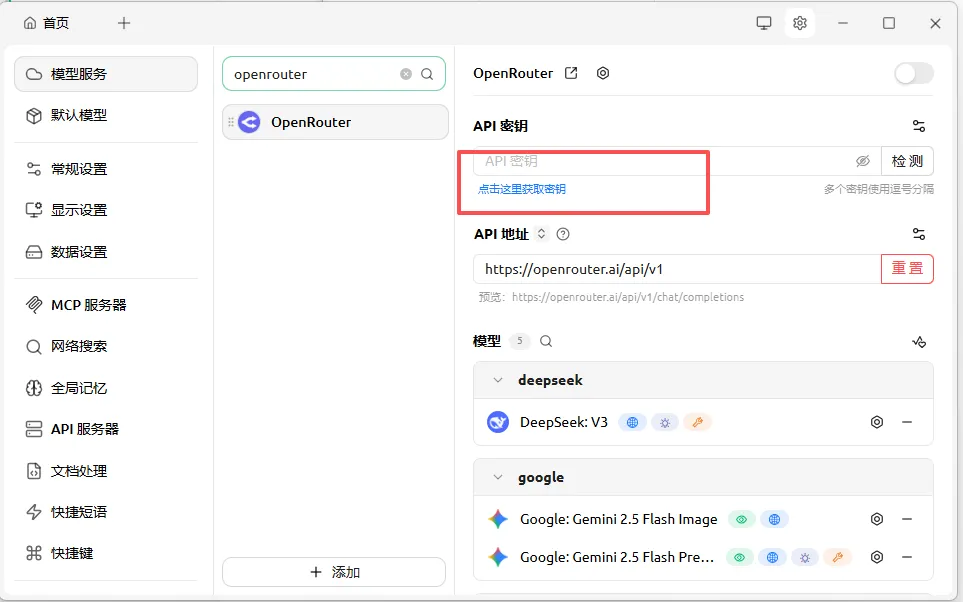This screenshot has width=963, height=602.
Task: Click 重置 to reset API address
Action: tap(907, 269)
